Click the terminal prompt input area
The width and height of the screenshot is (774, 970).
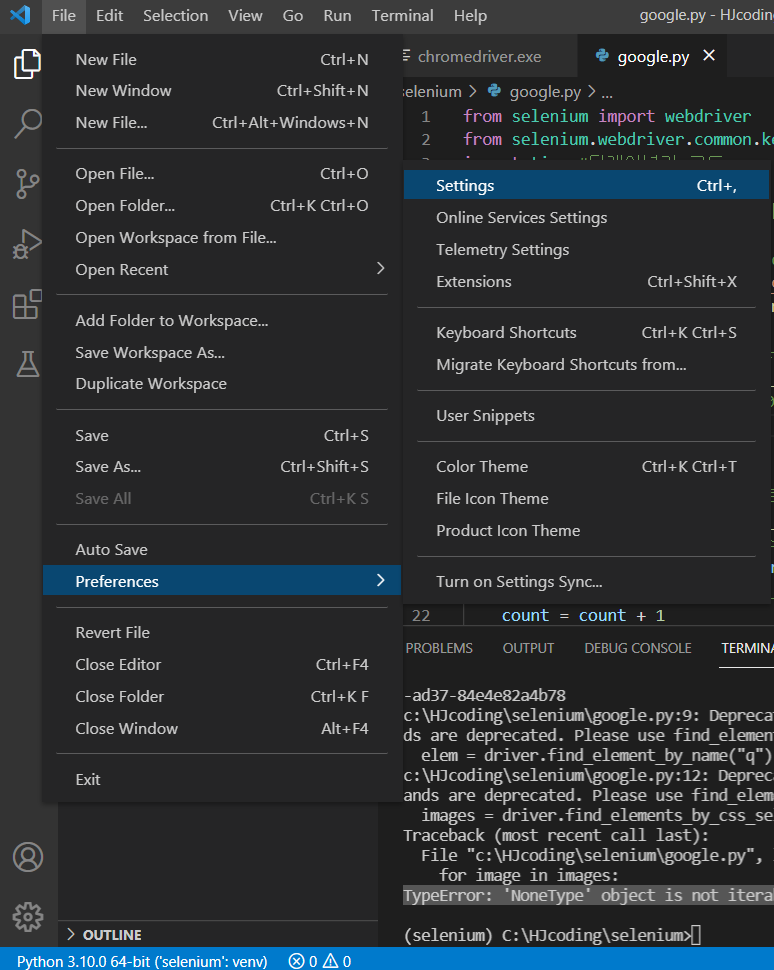click(x=696, y=935)
